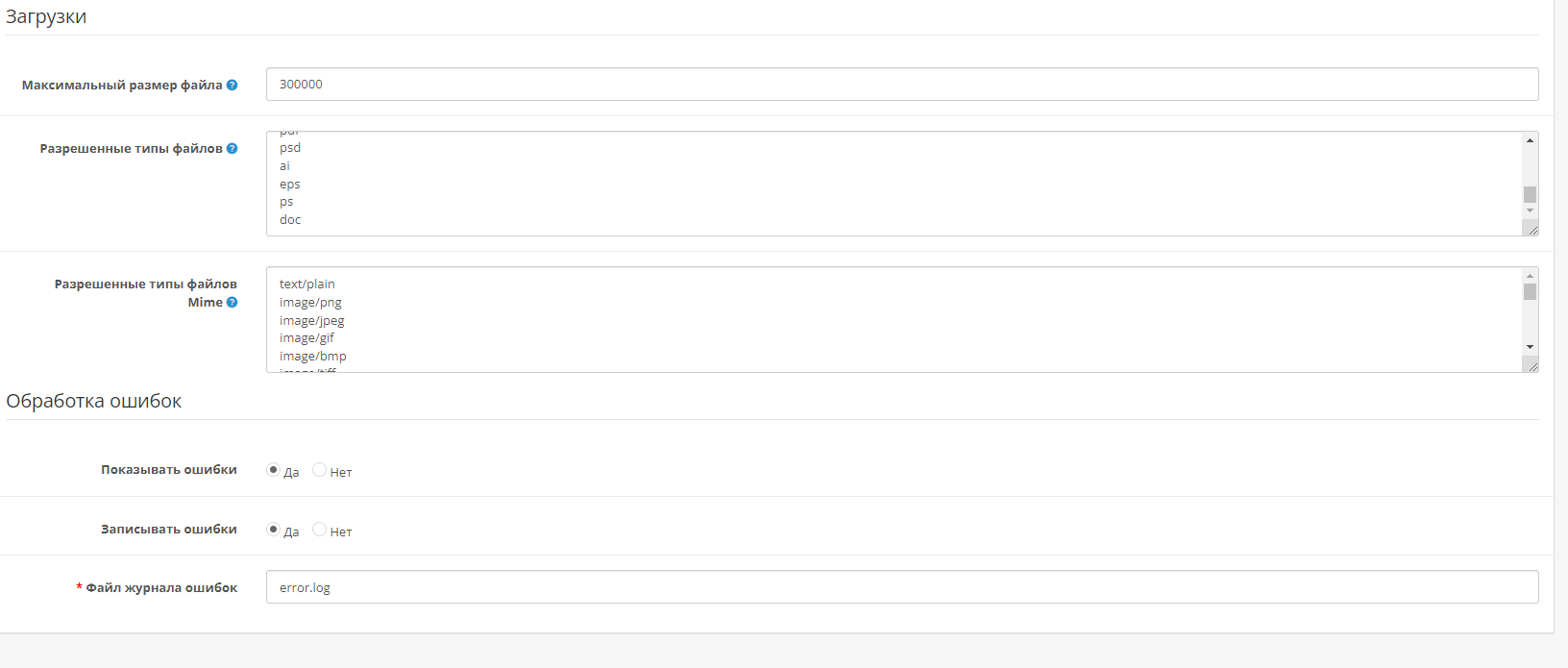
Task: Select Нет for Показывать ошибки
Action: tap(319, 470)
